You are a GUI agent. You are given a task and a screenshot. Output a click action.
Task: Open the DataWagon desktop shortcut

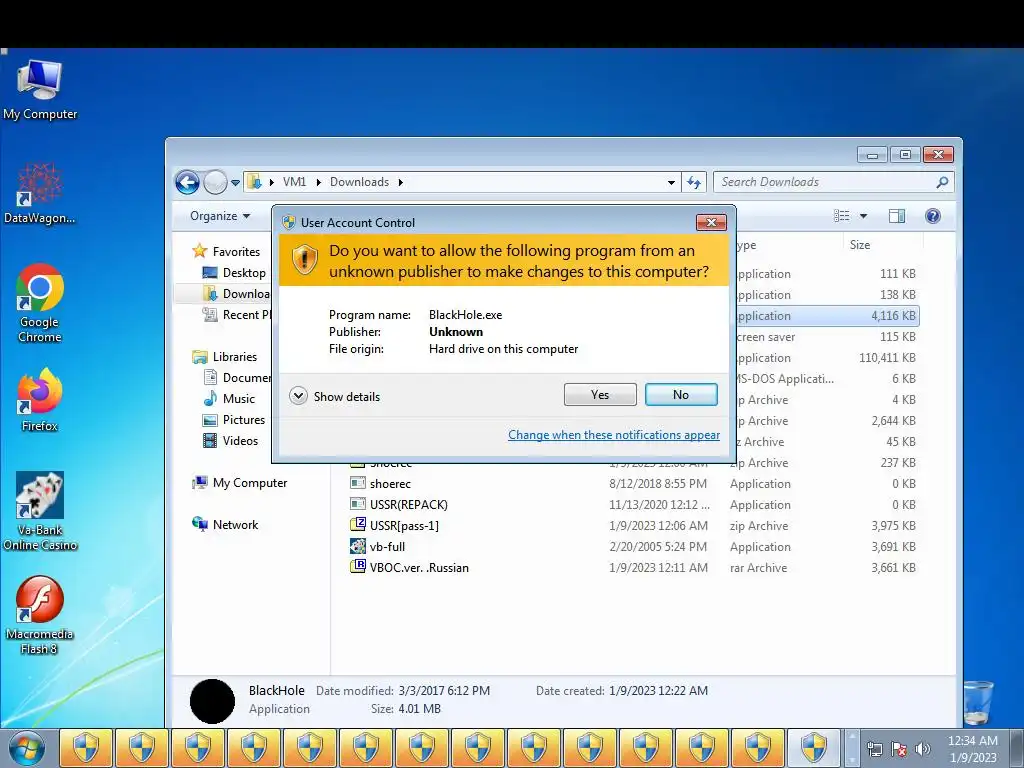click(39, 193)
